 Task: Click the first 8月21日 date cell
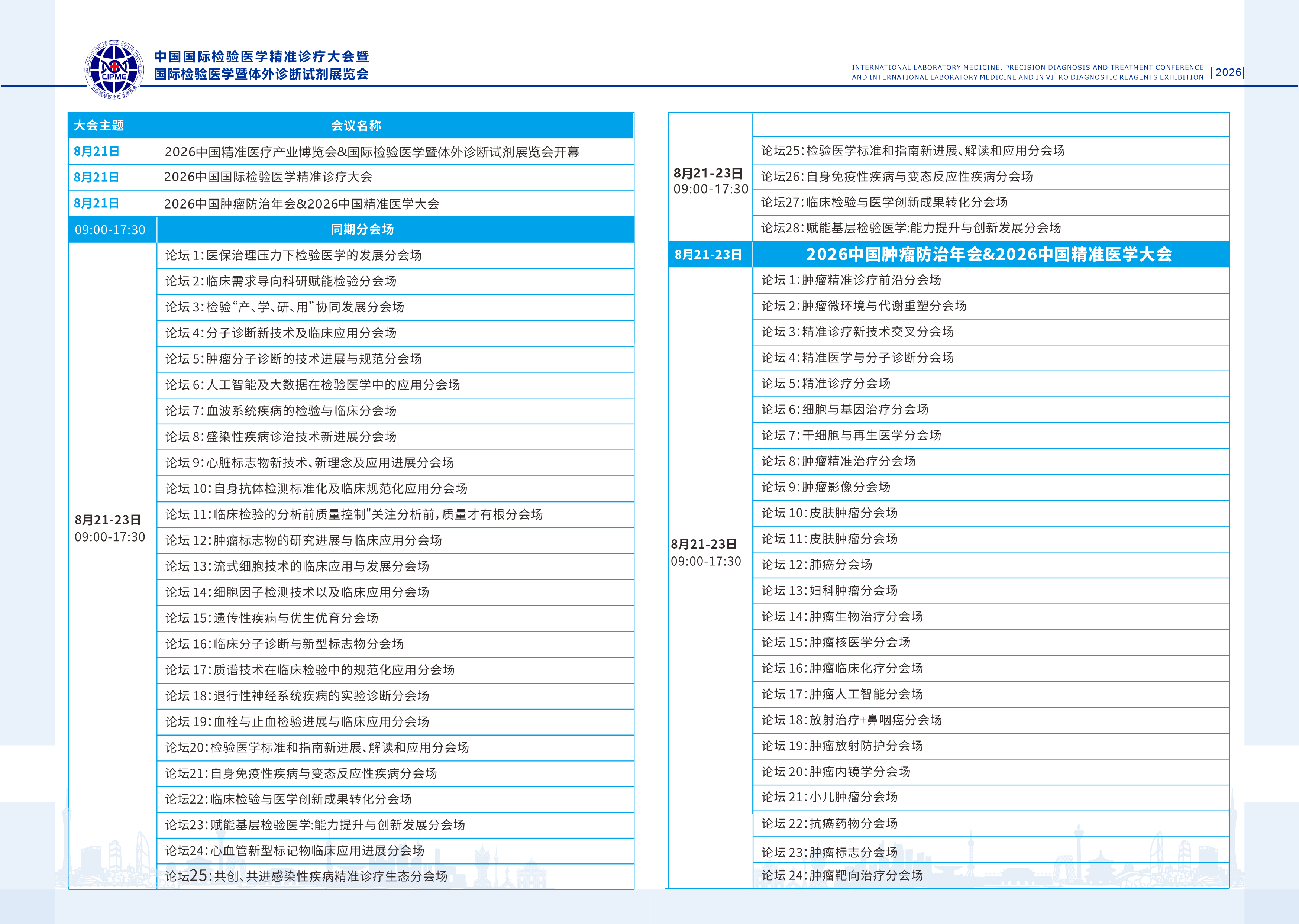click(97, 151)
